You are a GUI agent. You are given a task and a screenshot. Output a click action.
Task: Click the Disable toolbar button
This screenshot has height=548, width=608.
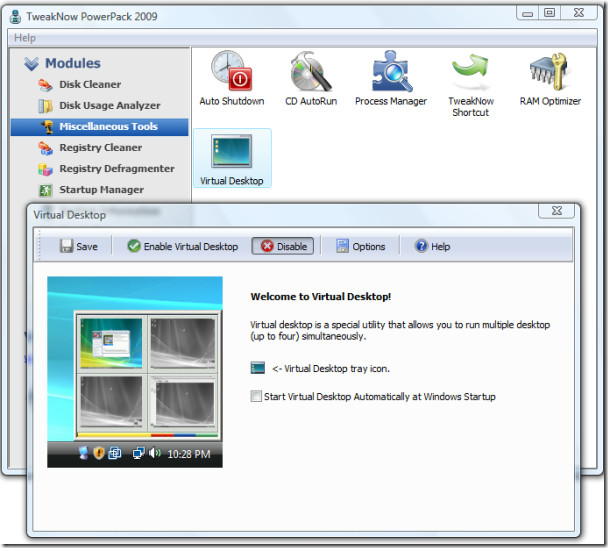[283, 246]
